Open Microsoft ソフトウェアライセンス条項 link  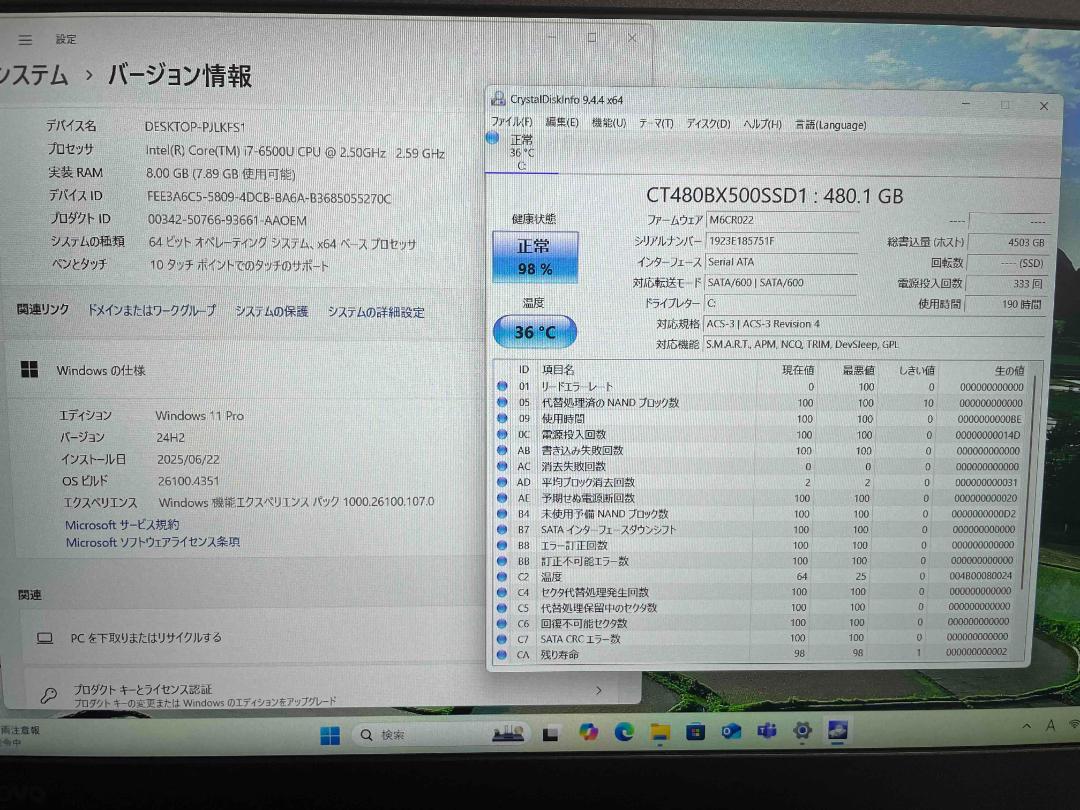coord(152,543)
